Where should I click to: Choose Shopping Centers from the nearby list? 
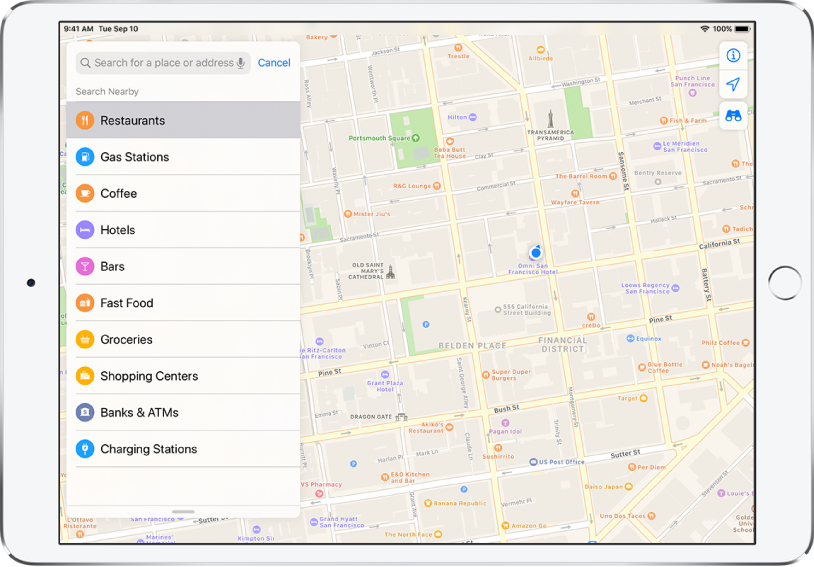pos(149,376)
